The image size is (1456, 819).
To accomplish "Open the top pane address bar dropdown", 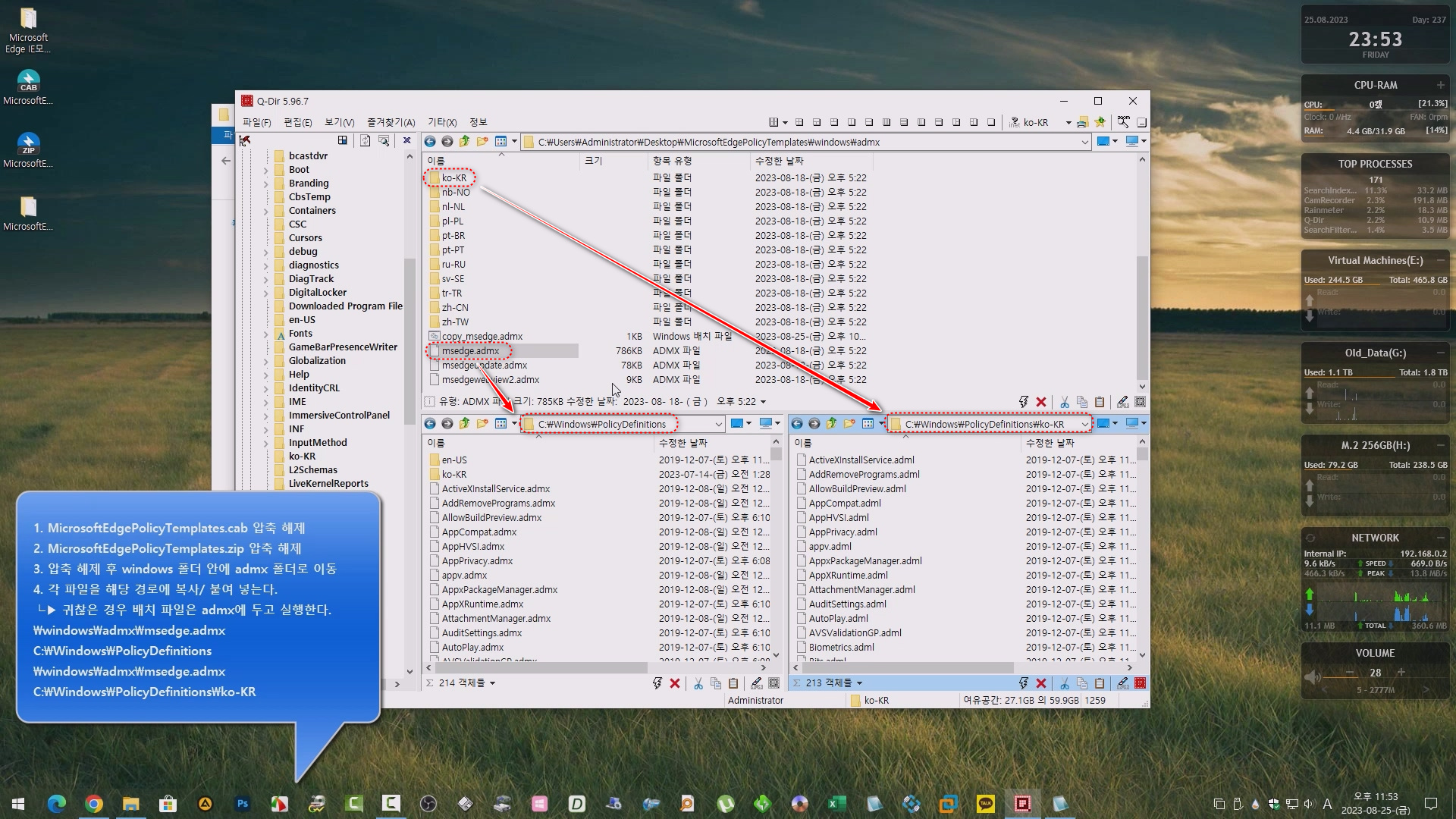I will click(1084, 142).
